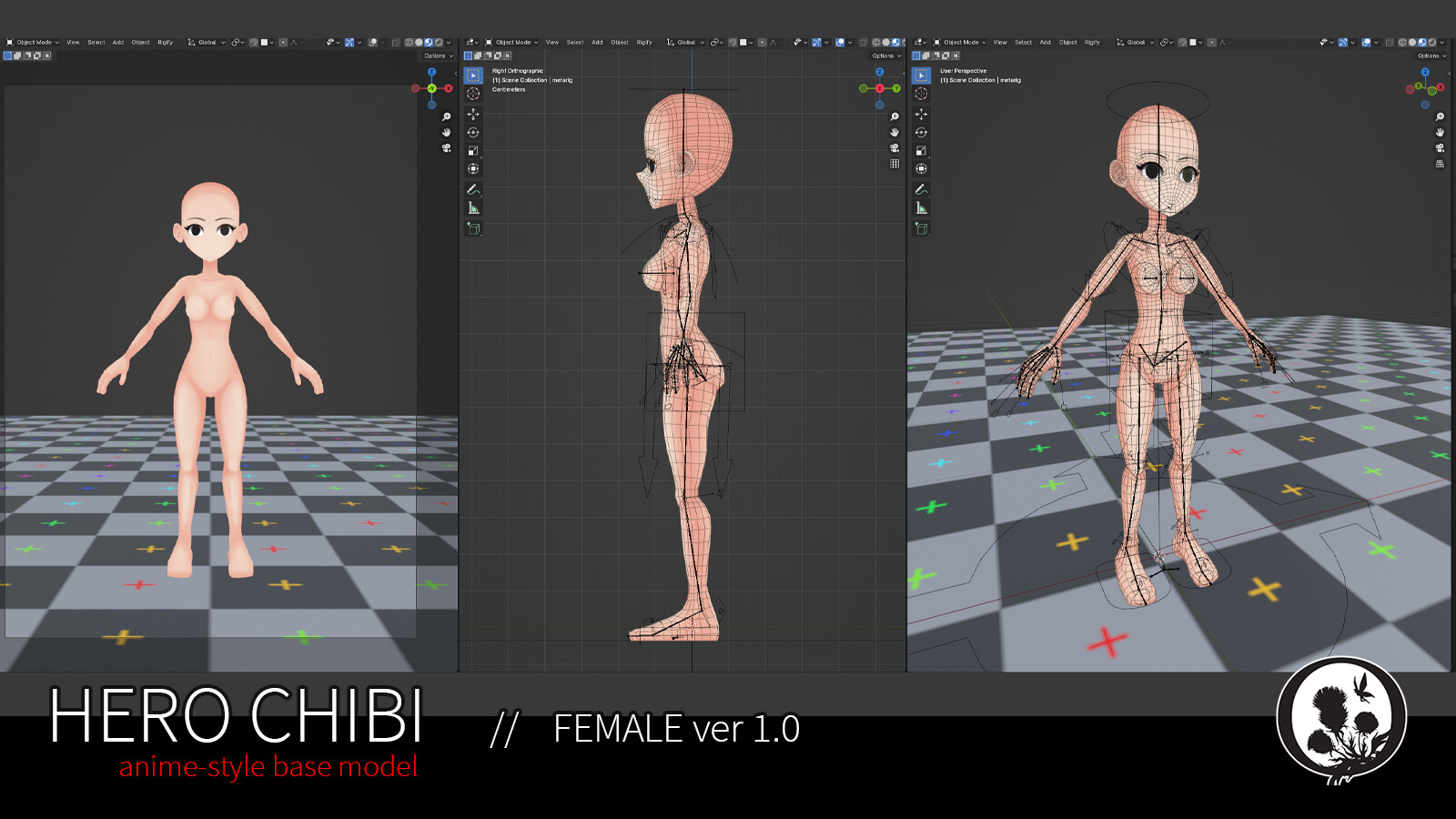The image size is (1456, 819).
Task: Activate Select Box tool in right viewport
Action: 921,76
